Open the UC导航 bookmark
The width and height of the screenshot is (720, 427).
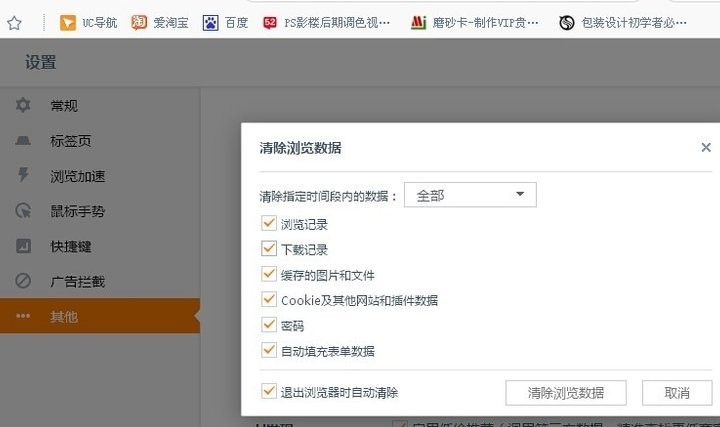tap(89, 22)
